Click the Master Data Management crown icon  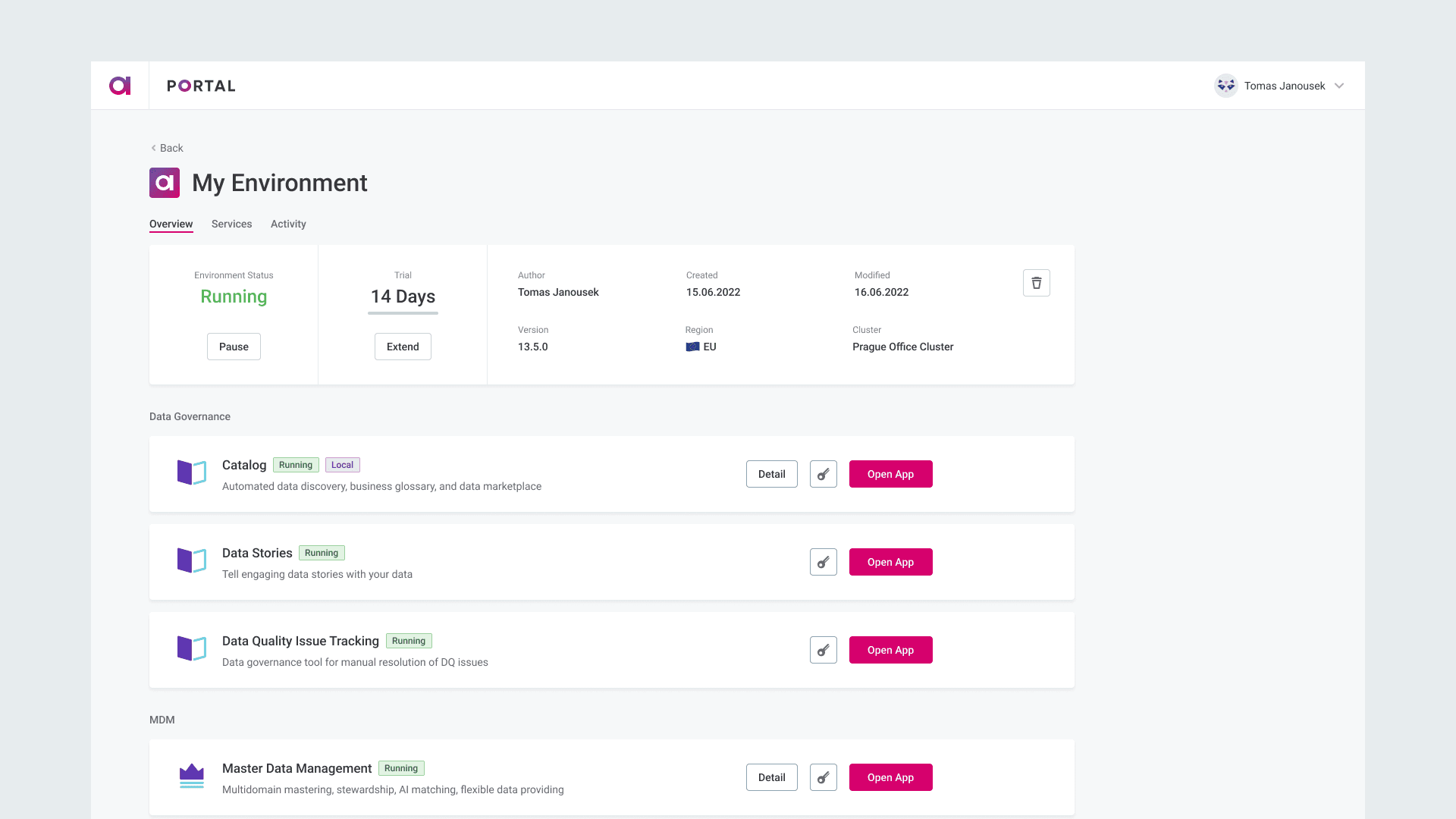click(191, 776)
